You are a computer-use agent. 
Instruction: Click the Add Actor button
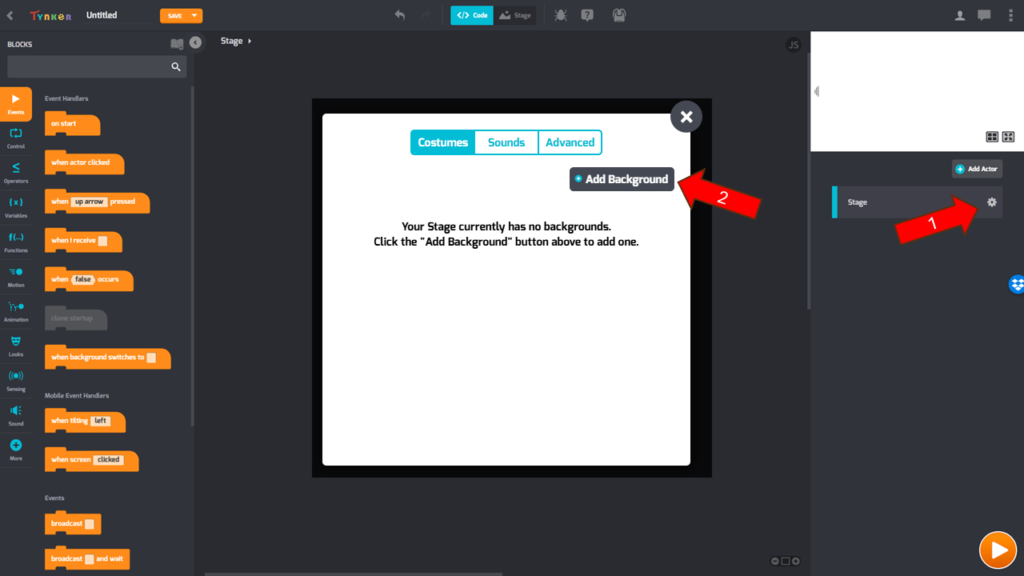coord(976,169)
